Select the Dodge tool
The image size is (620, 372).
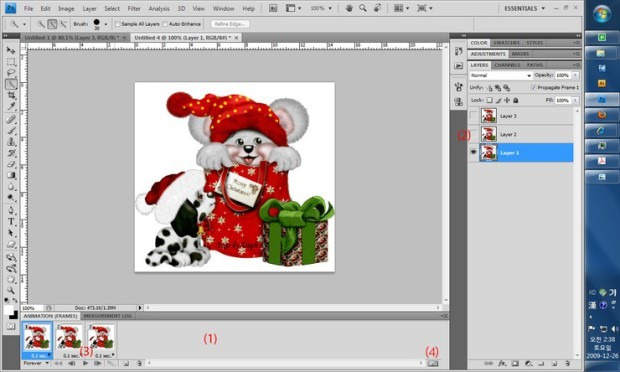pos(11,197)
